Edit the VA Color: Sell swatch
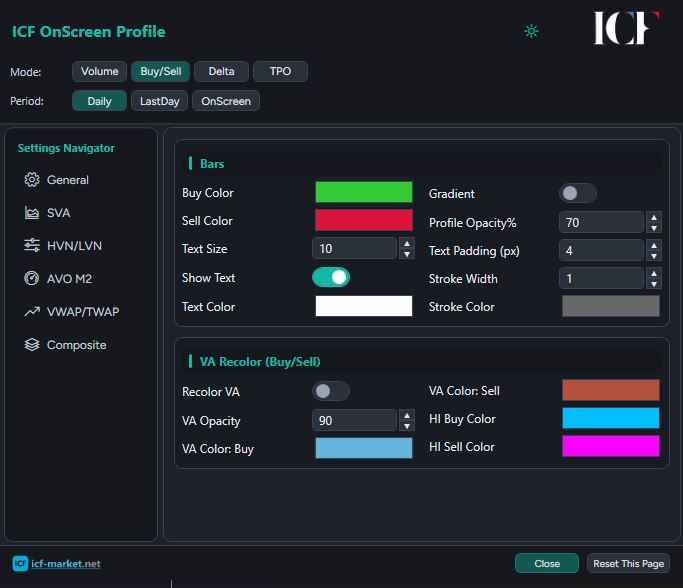This screenshot has width=683, height=588. click(611, 390)
